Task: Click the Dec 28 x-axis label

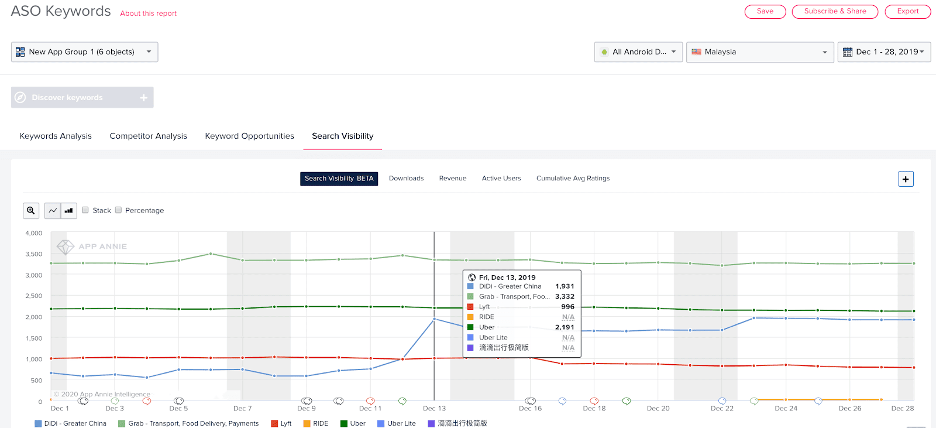Action: coord(903,409)
